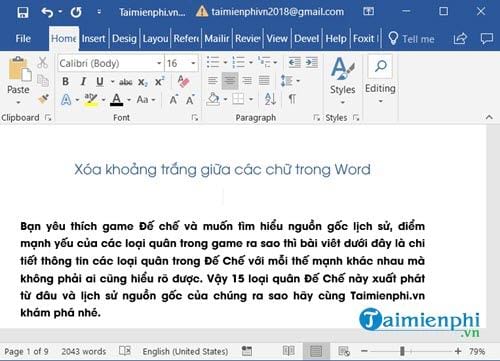Toggle Underline formatting

100,81
